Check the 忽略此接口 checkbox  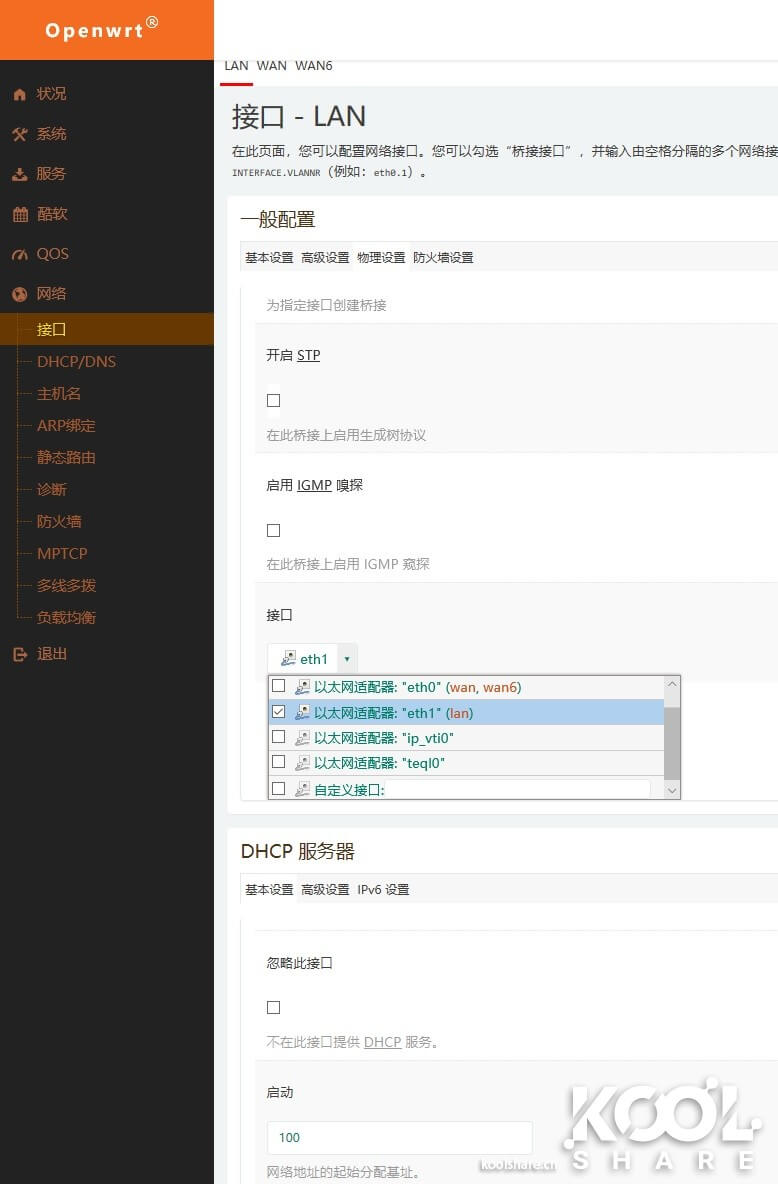(x=273, y=1007)
